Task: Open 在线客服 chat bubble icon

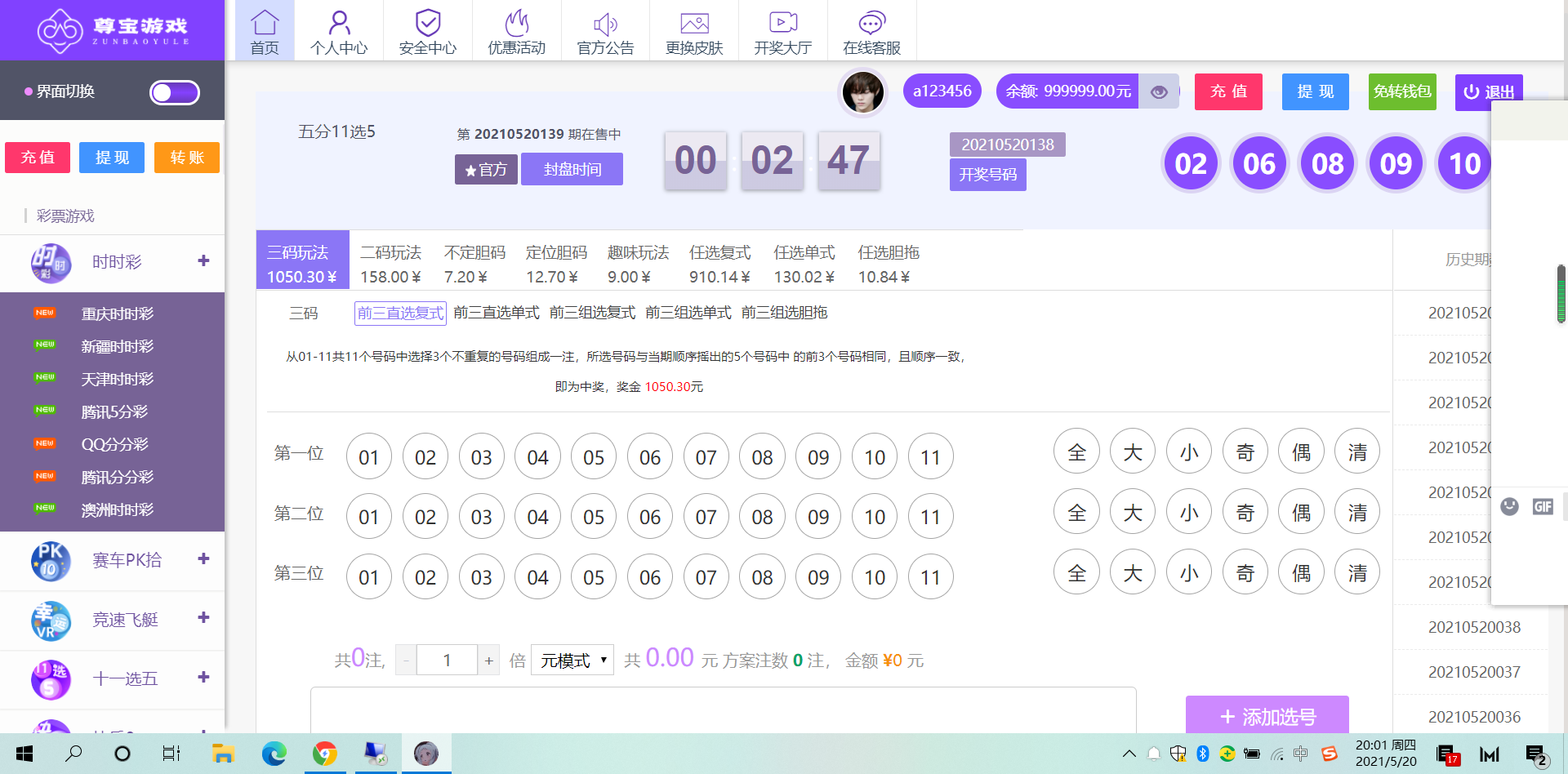Action: [x=871, y=23]
